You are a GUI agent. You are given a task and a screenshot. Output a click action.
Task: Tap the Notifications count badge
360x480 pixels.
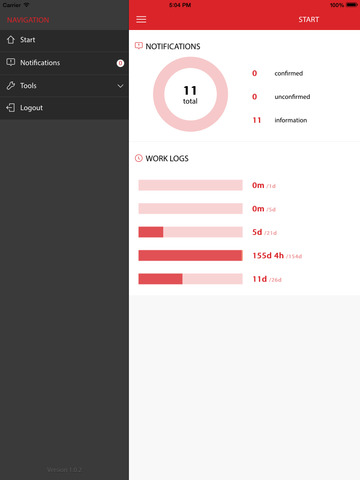tap(120, 63)
